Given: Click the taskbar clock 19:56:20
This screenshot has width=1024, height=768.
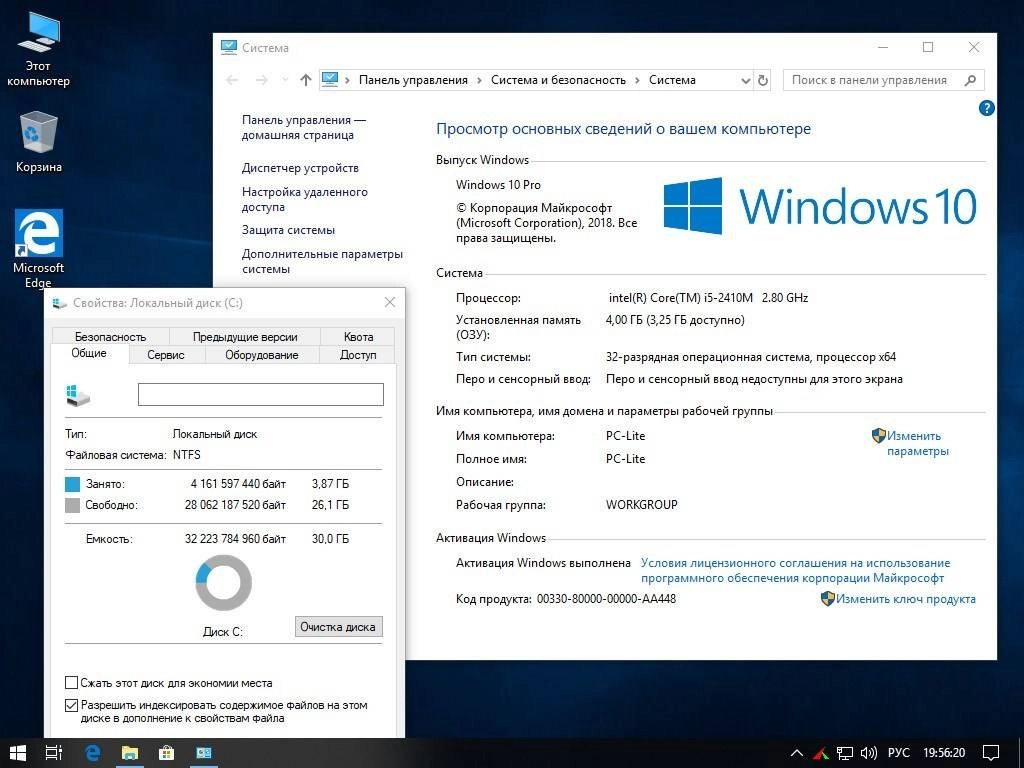Looking at the screenshot, I should click(x=944, y=753).
